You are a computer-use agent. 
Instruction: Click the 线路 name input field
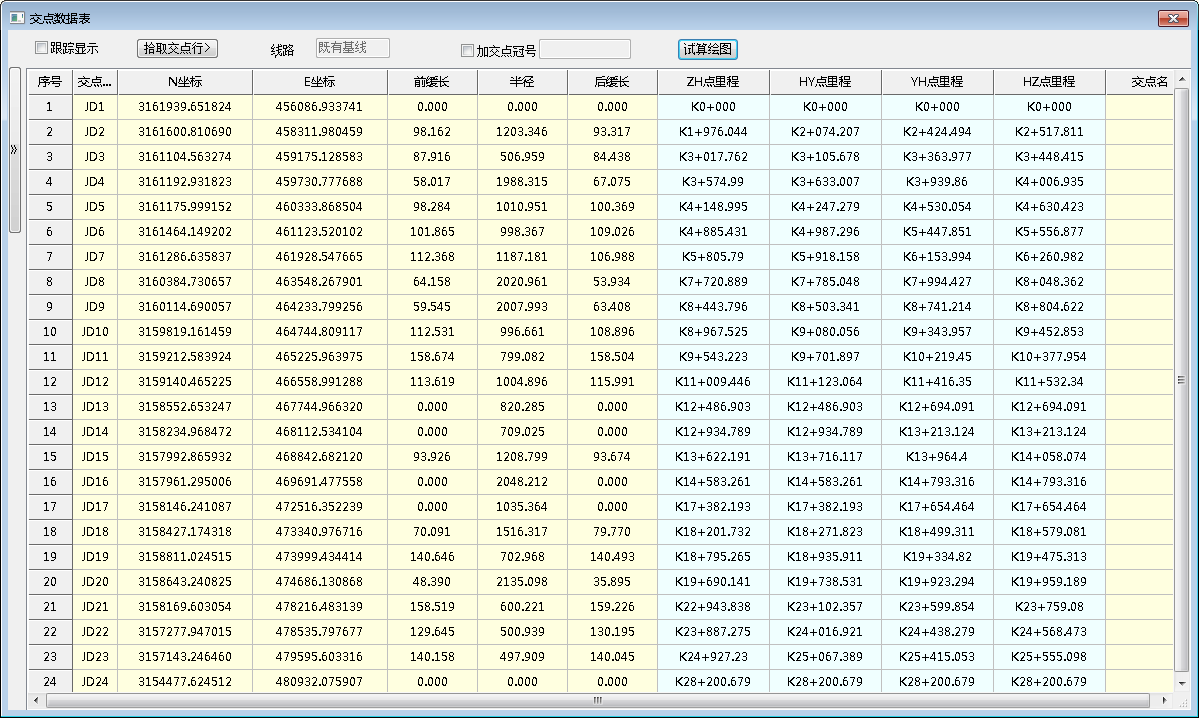click(352, 48)
